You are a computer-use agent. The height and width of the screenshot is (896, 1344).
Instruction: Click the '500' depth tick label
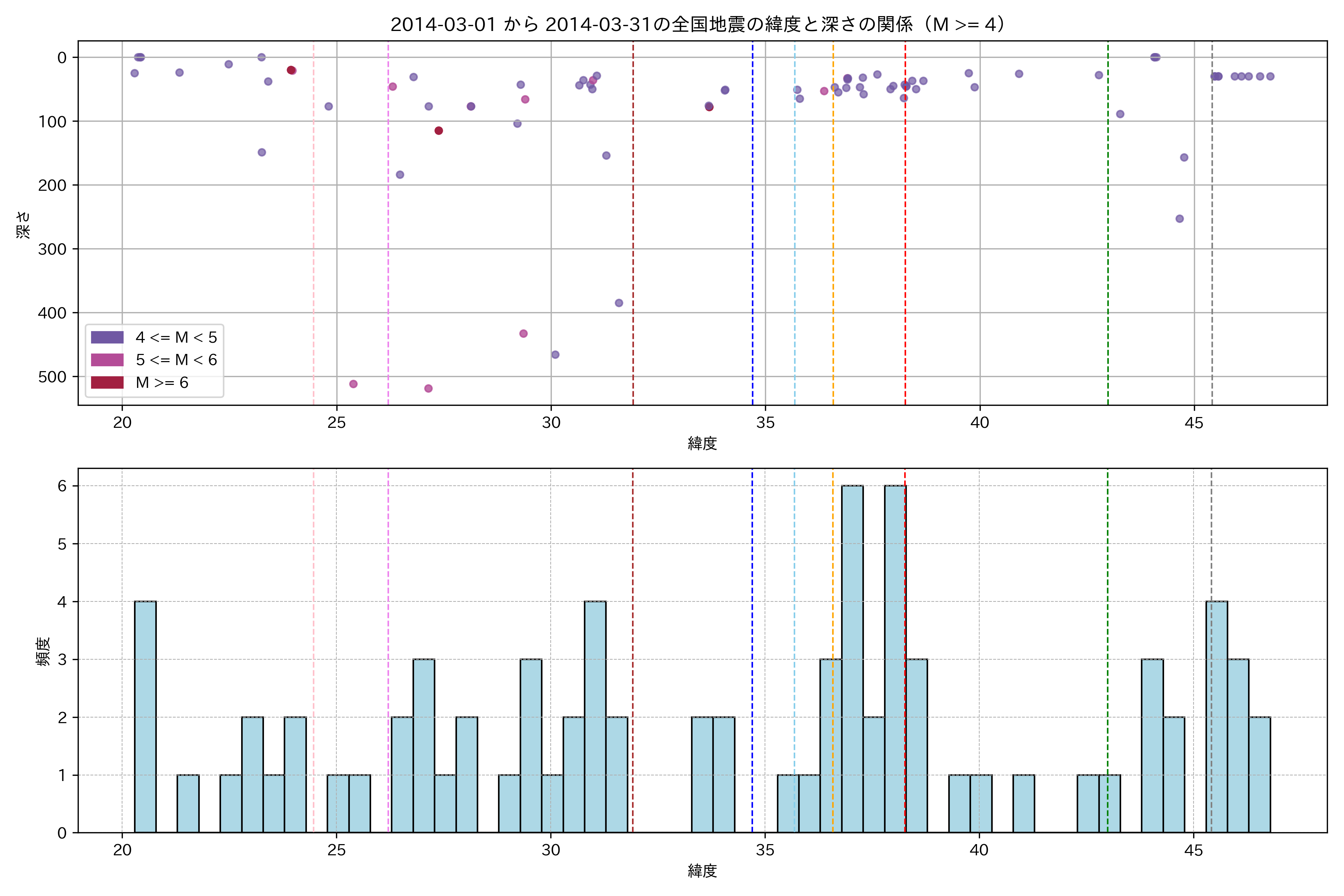[52, 377]
